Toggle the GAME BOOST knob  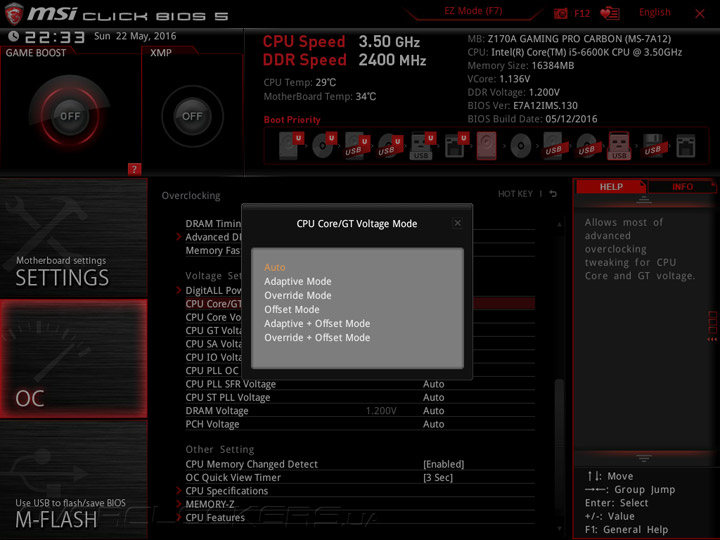tap(70, 116)
